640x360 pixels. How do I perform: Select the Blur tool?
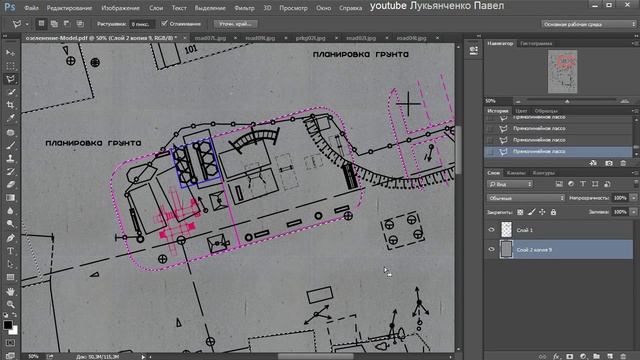[x=11, y=211]
